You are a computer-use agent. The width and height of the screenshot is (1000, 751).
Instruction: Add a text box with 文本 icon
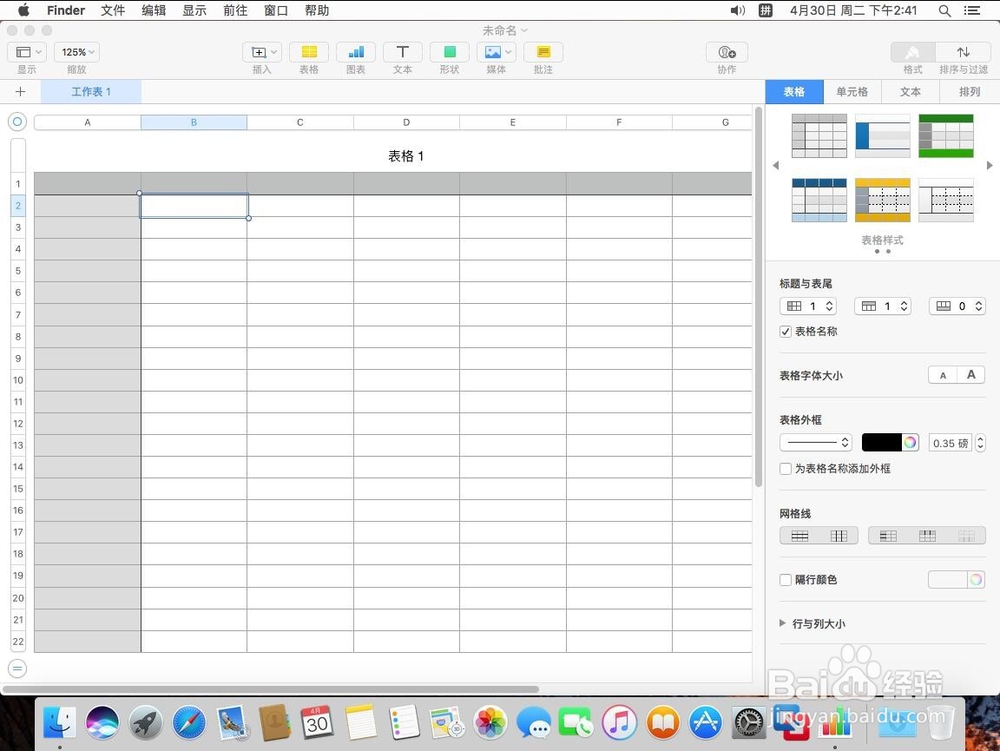click(402, 52)
